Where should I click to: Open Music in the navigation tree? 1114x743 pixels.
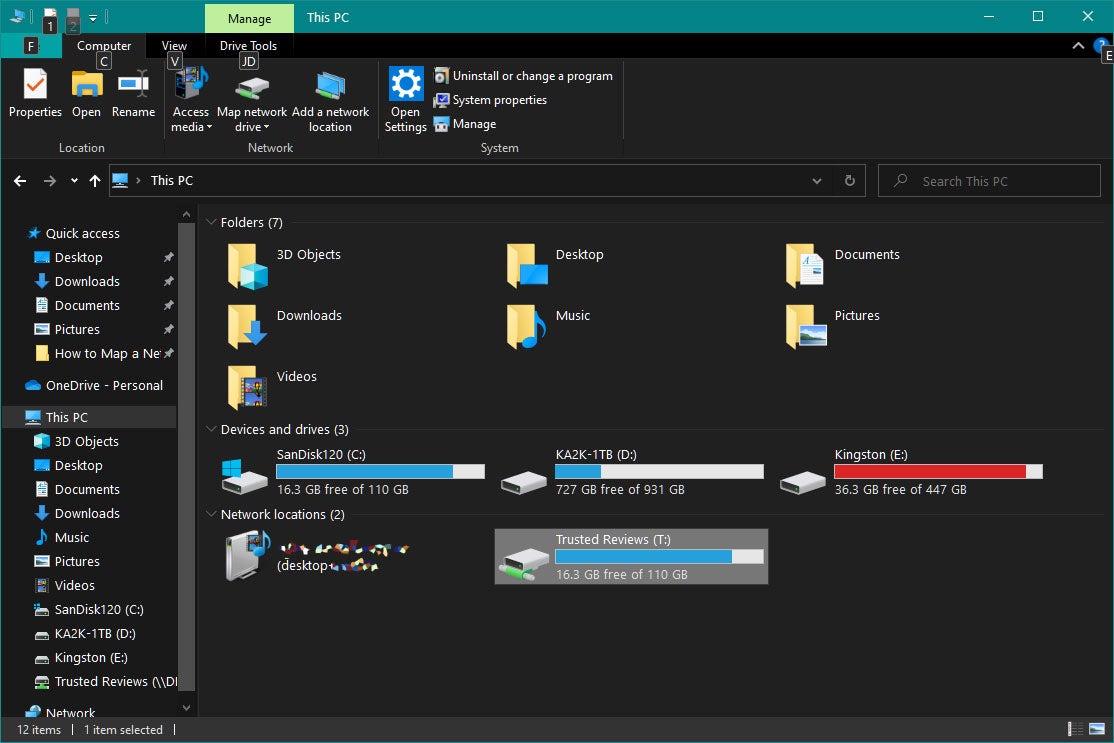click(x=72, y=537)
